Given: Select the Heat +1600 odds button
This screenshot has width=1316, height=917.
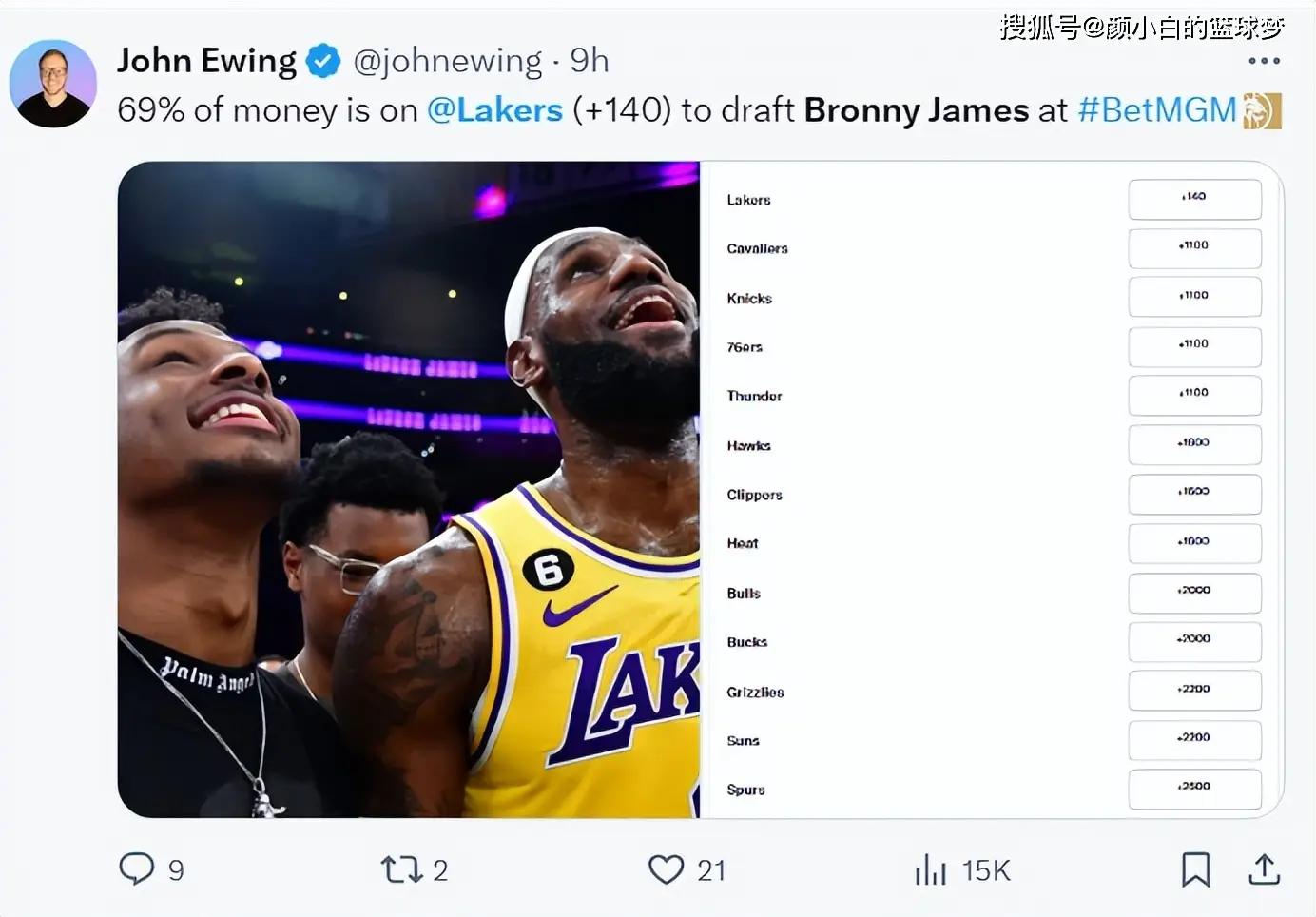Looking at the screenshot, I should 1194,543.
